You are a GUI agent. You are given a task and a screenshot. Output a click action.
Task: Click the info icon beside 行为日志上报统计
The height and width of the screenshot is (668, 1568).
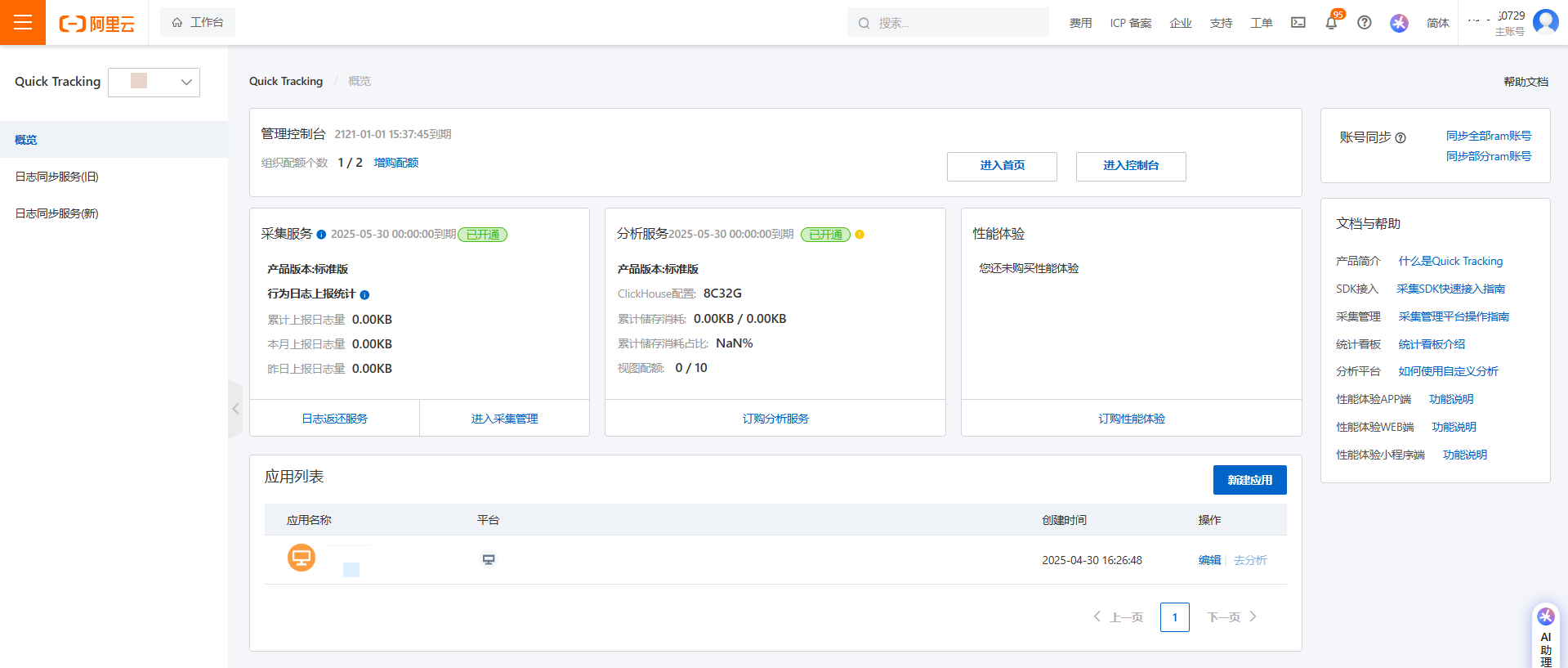click(x=364, y=294)
